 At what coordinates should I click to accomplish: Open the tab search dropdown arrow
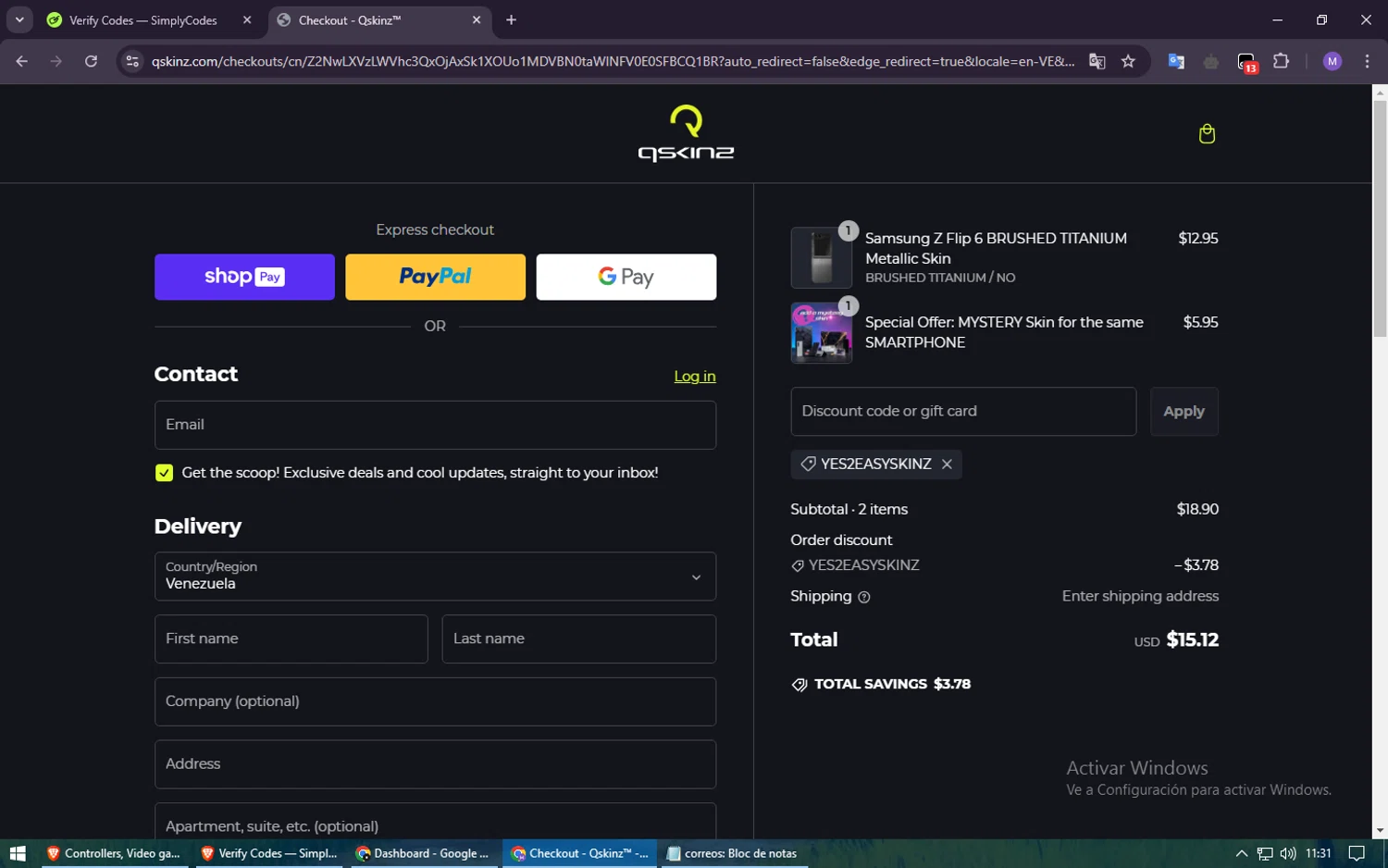[x=19, y=19]
